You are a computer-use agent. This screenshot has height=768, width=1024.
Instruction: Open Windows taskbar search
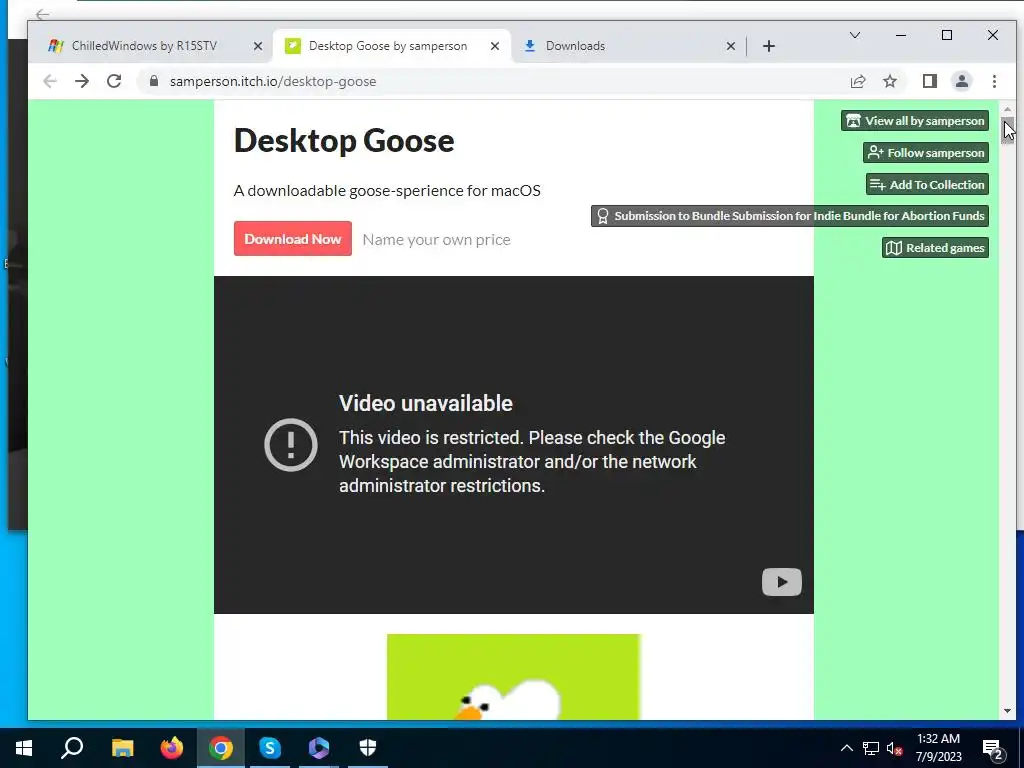72,748
